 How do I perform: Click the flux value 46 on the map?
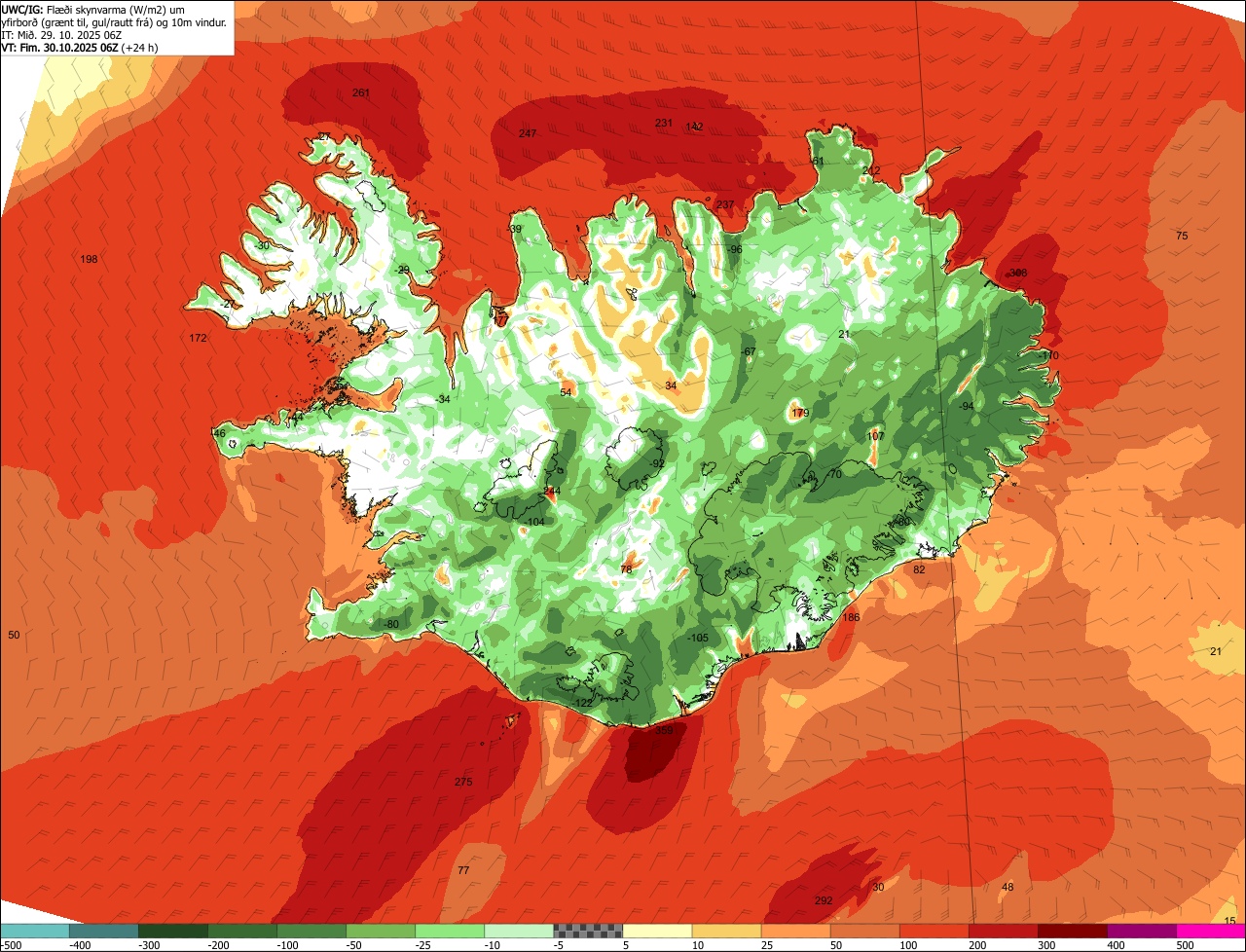point(219,434)
